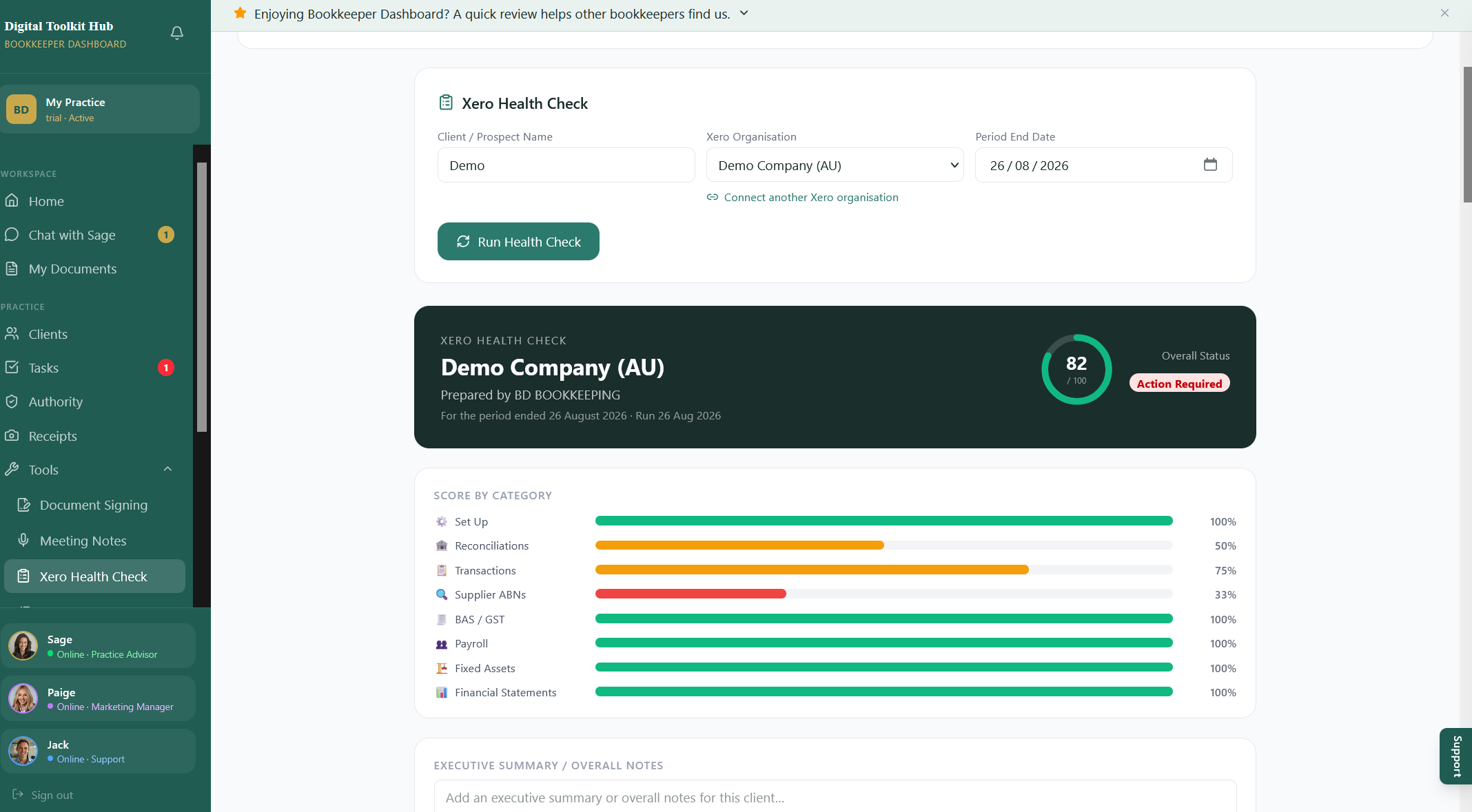This screenshot has width=1472, height=812.
Task: Click 'Prepared by BD BOOKKEEPING' text
Action: pyautogui.click(x=530, y=395)
